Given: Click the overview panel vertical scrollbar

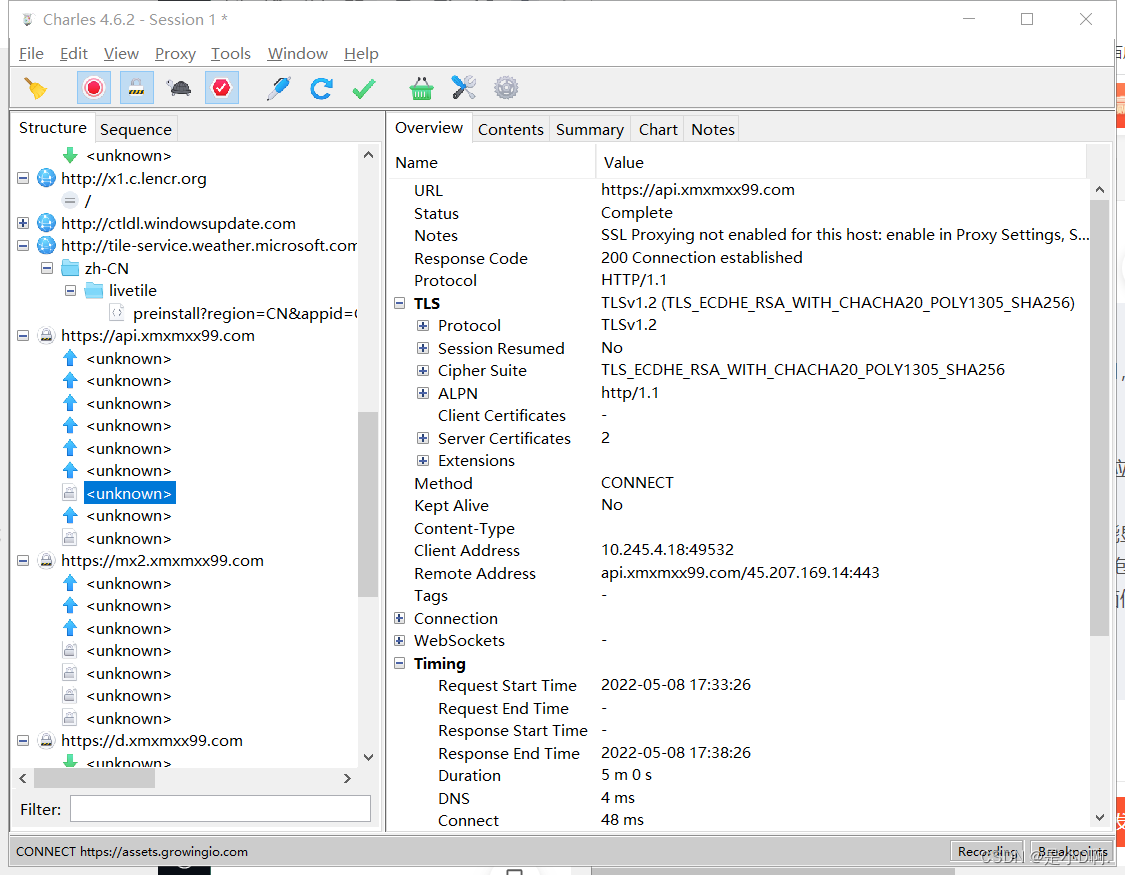Looking at the screenshot, I should pyautogui.click(x=1099, y=417).
